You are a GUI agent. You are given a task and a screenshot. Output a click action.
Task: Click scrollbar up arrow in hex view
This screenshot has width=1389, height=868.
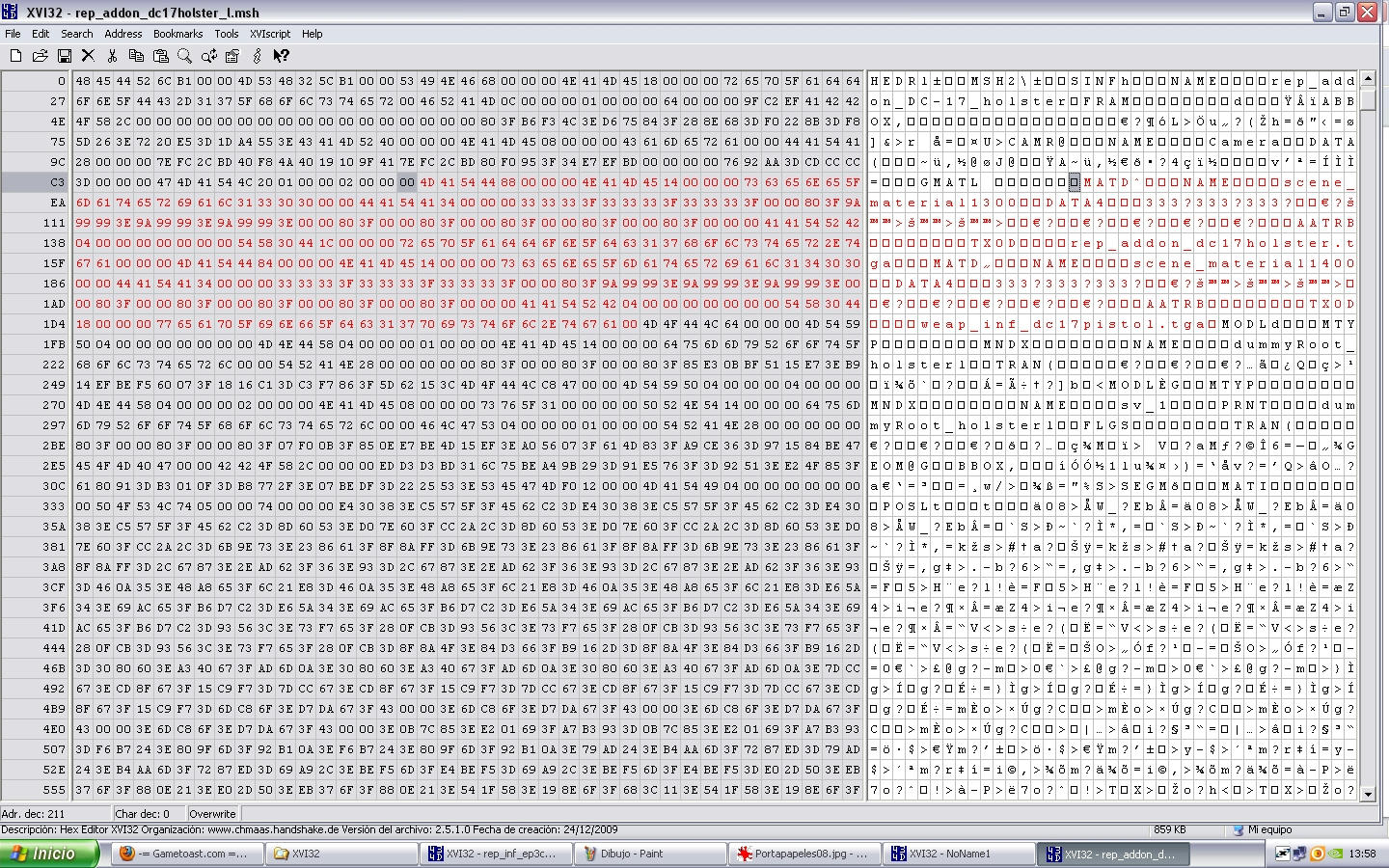1367,79
